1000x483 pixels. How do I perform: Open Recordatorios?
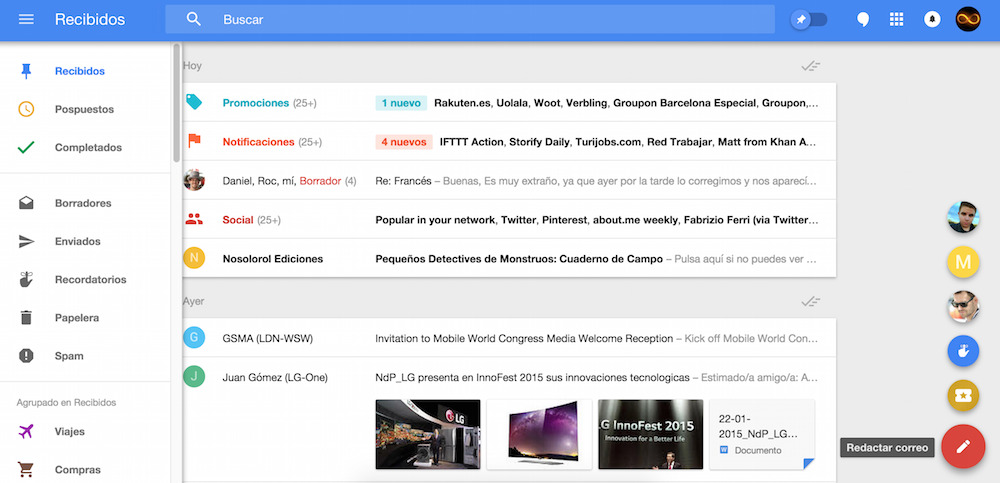click(91, 279)
